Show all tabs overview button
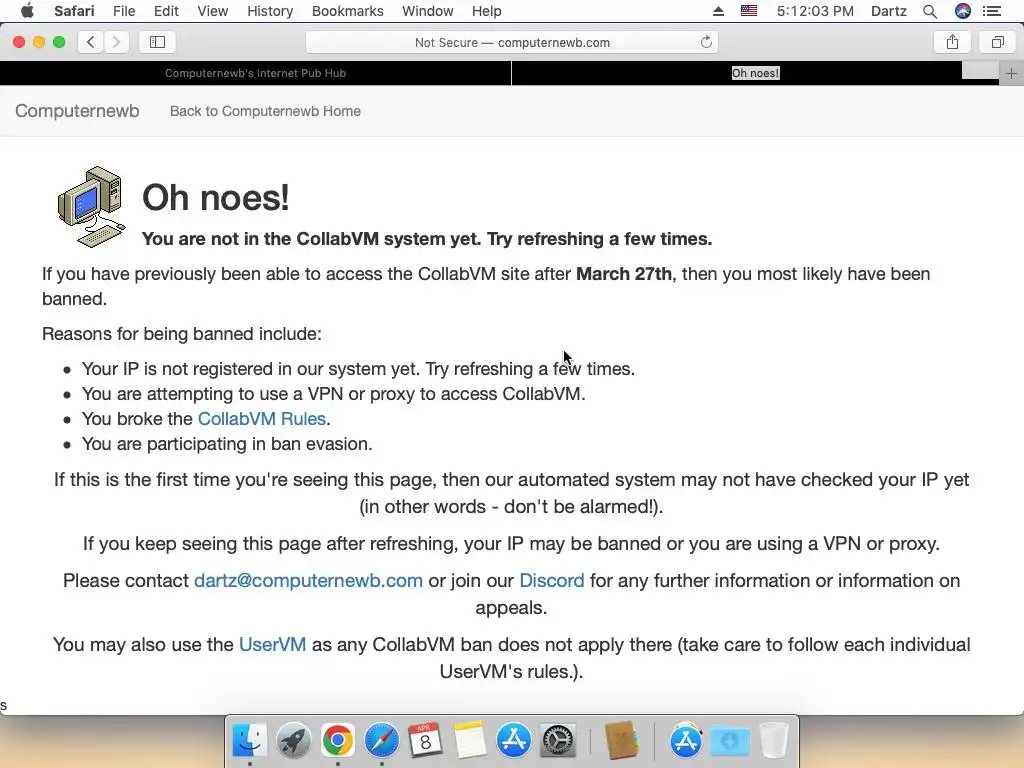 tap(997, 42)
